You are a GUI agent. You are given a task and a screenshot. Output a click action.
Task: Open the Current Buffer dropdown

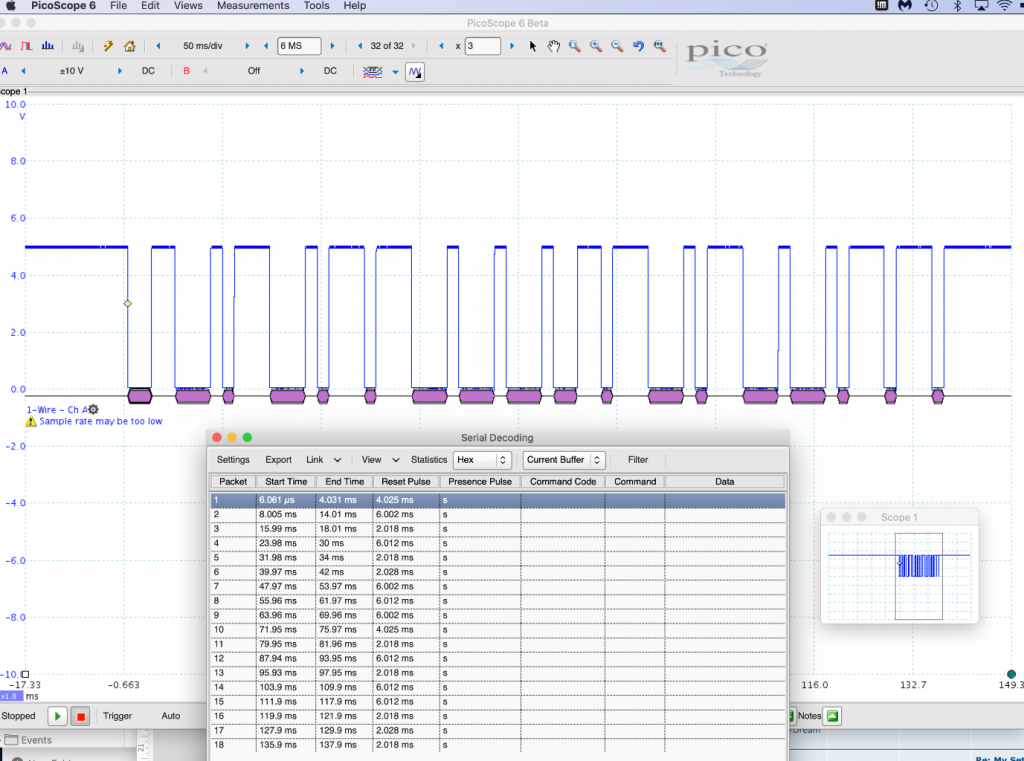coord(564,460)
